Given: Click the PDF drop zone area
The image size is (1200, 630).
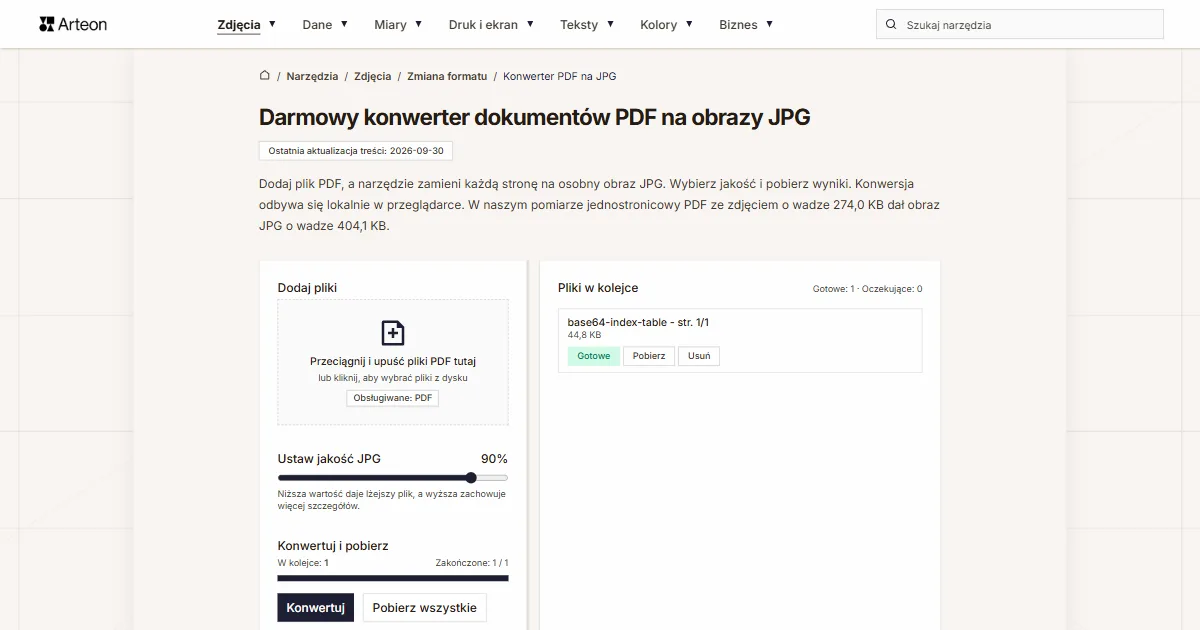Looking at the screenshot, I should (393, 362).
